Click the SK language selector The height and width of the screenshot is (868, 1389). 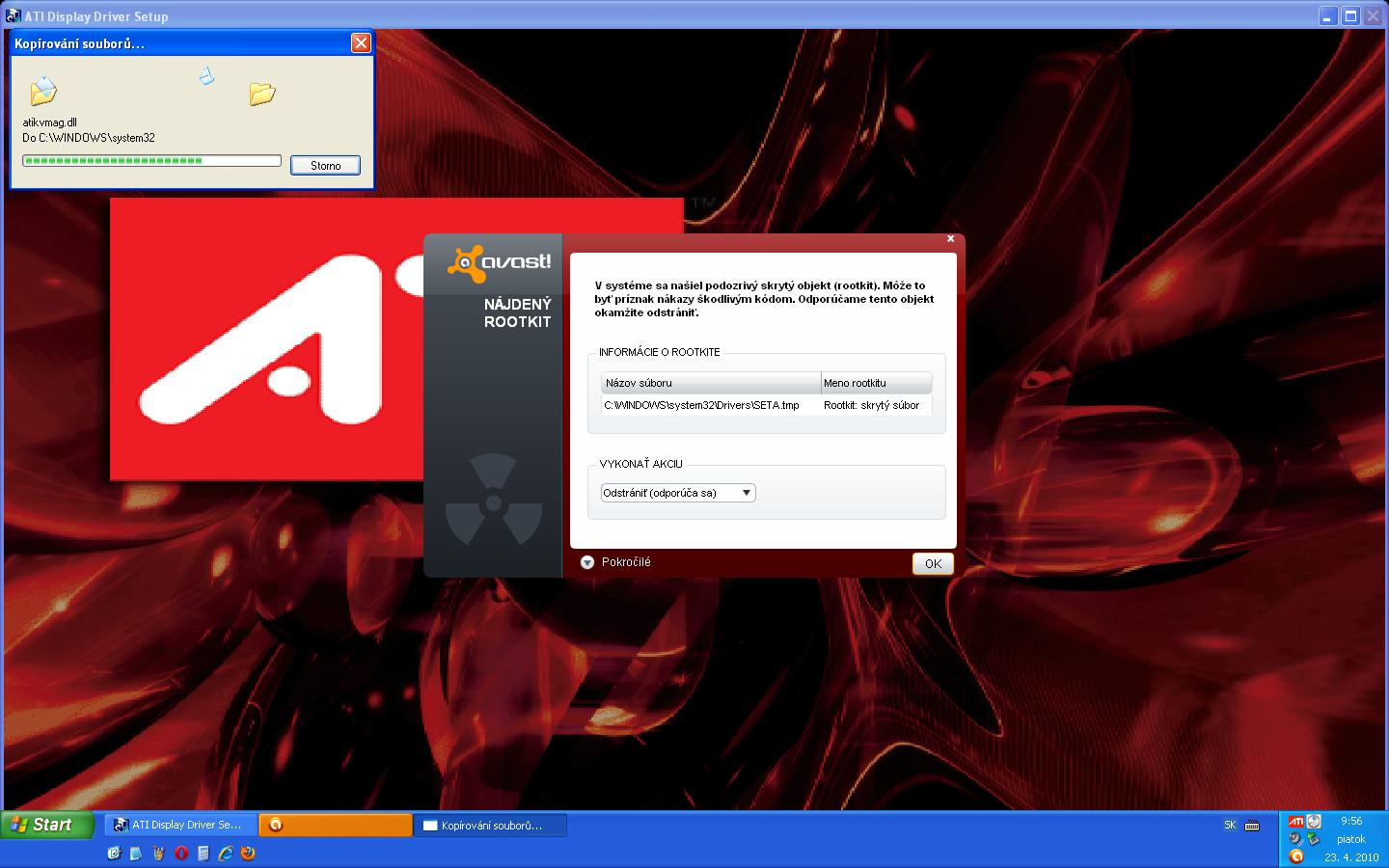click(x=1230, y=826)
